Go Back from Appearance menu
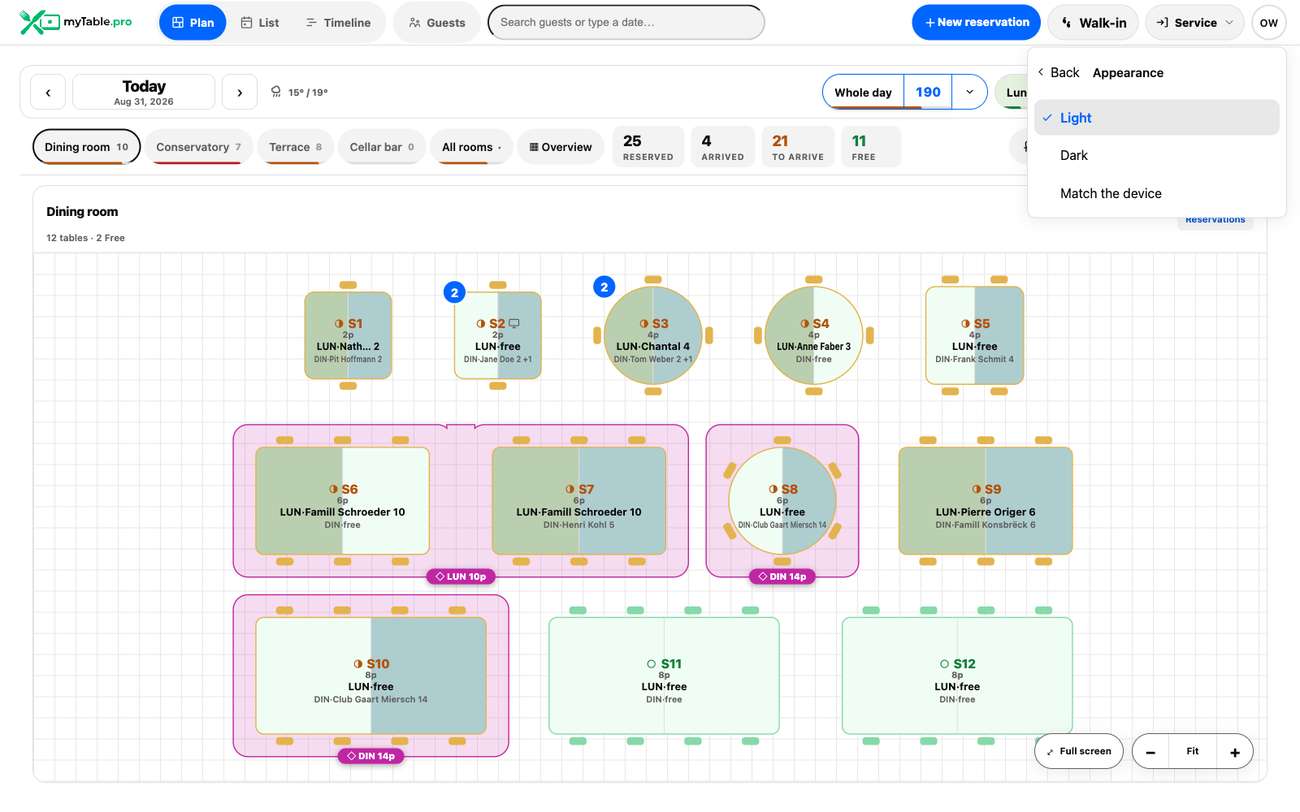The height and width of the screenshot is (812, 1300). pyautogui.click(x=1058, y=72)
